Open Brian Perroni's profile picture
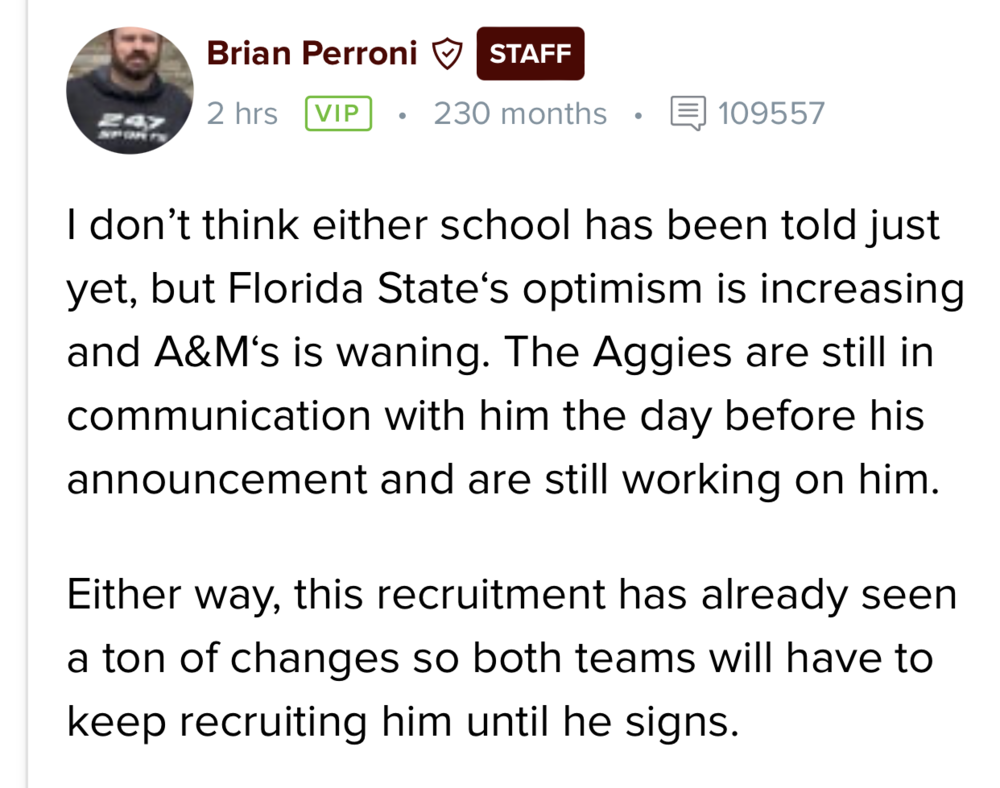 130,91
